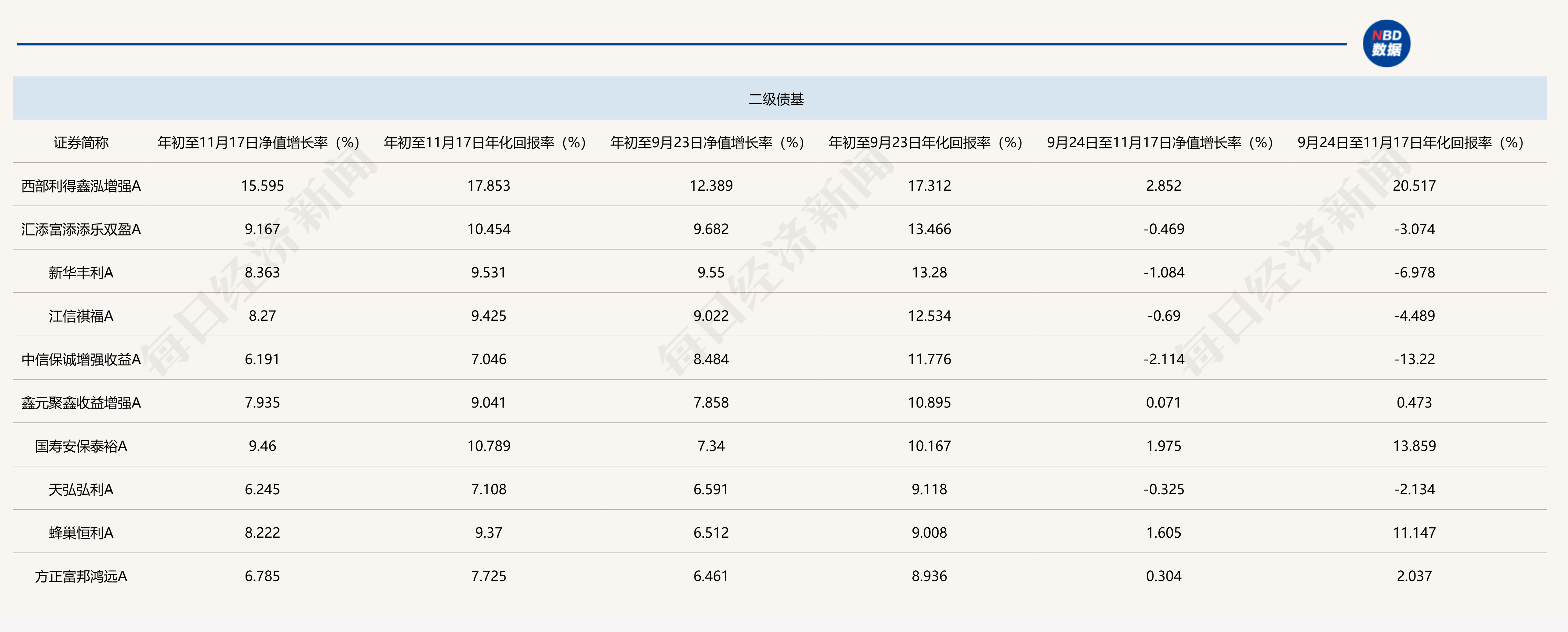Click the value -0.69 in 江信祺福A row

coord(1164,316)
